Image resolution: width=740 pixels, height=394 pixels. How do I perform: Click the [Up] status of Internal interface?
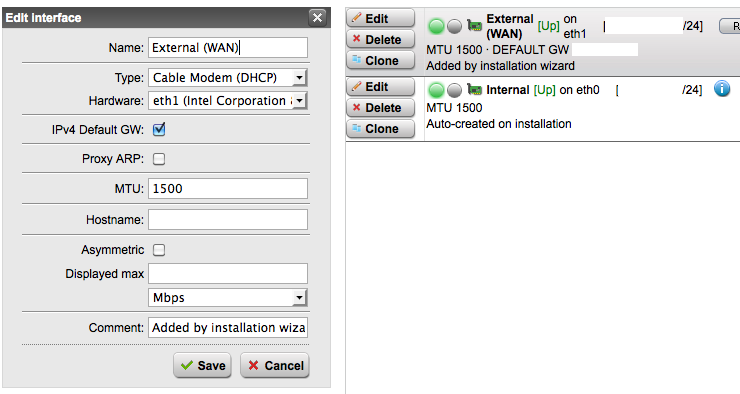(x=545, y=90)
